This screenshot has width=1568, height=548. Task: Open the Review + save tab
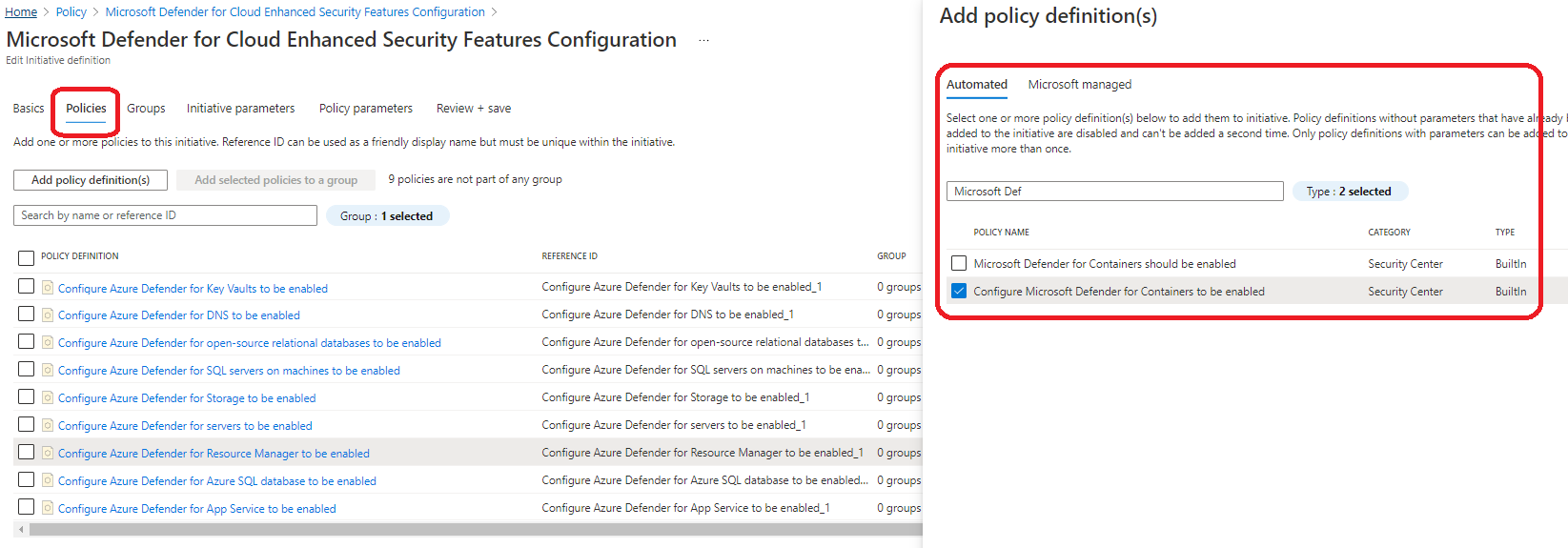(x=473, y=109)
